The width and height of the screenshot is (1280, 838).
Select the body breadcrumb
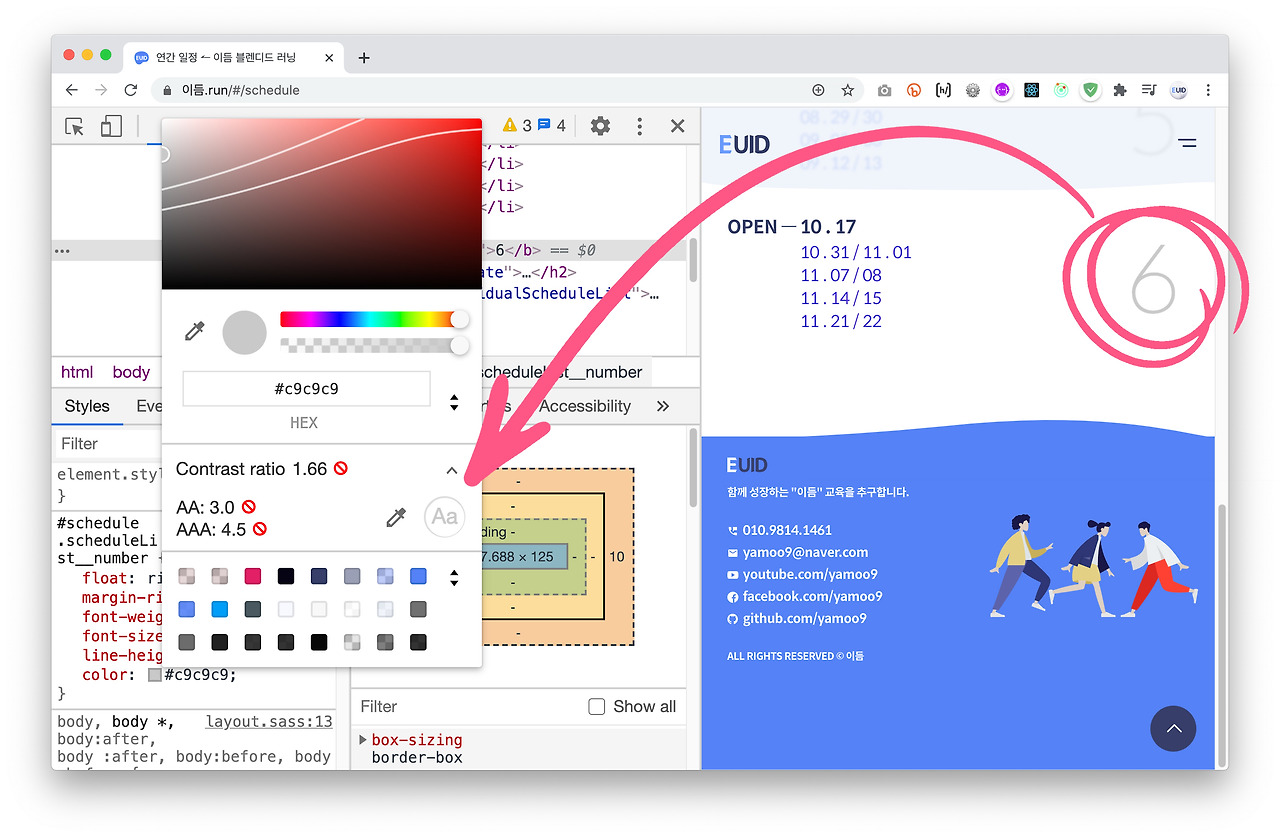[x=131, y=372]
